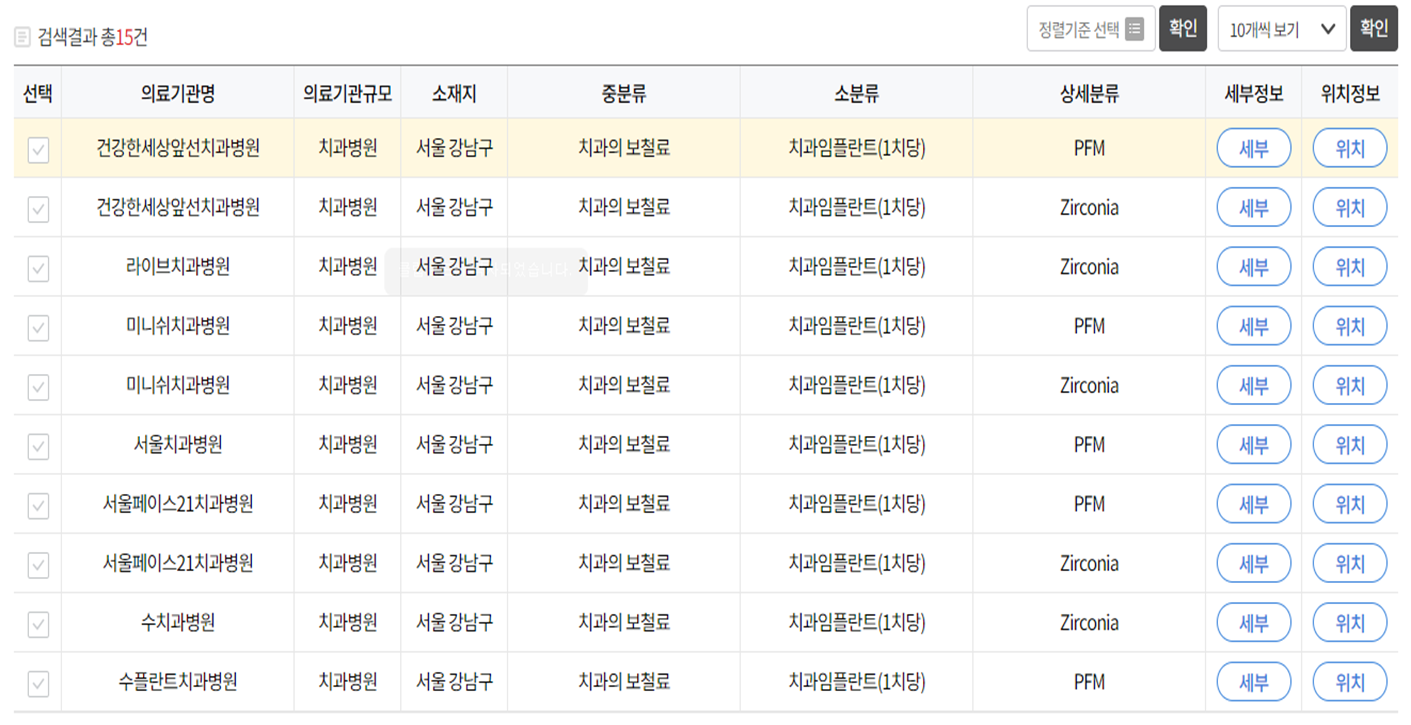Check the box for 수치과병원 row
The height and width of the screenshot is (725, 1411).
point(38,624)
